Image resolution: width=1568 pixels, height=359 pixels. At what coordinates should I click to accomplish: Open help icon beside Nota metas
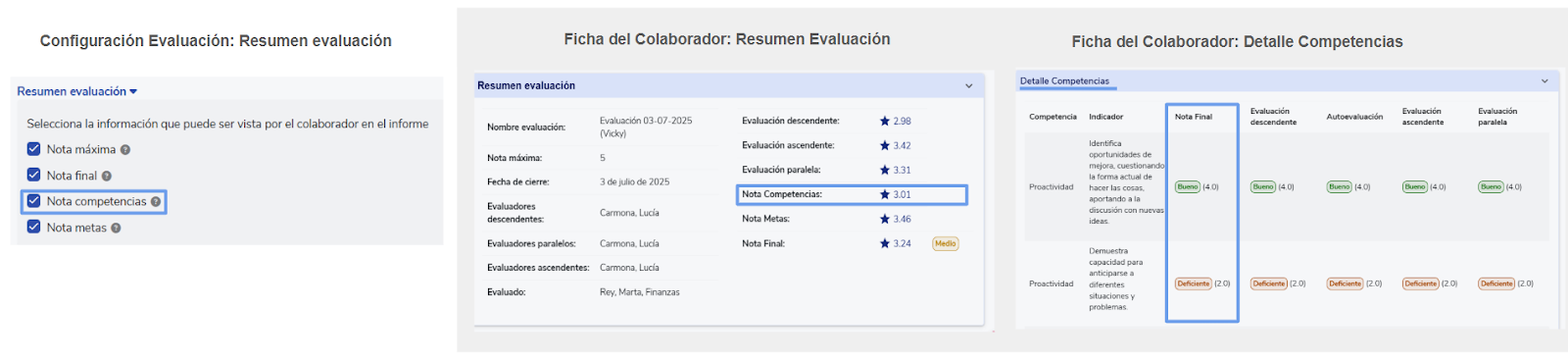pyautogui.click(x=116, y=229)
